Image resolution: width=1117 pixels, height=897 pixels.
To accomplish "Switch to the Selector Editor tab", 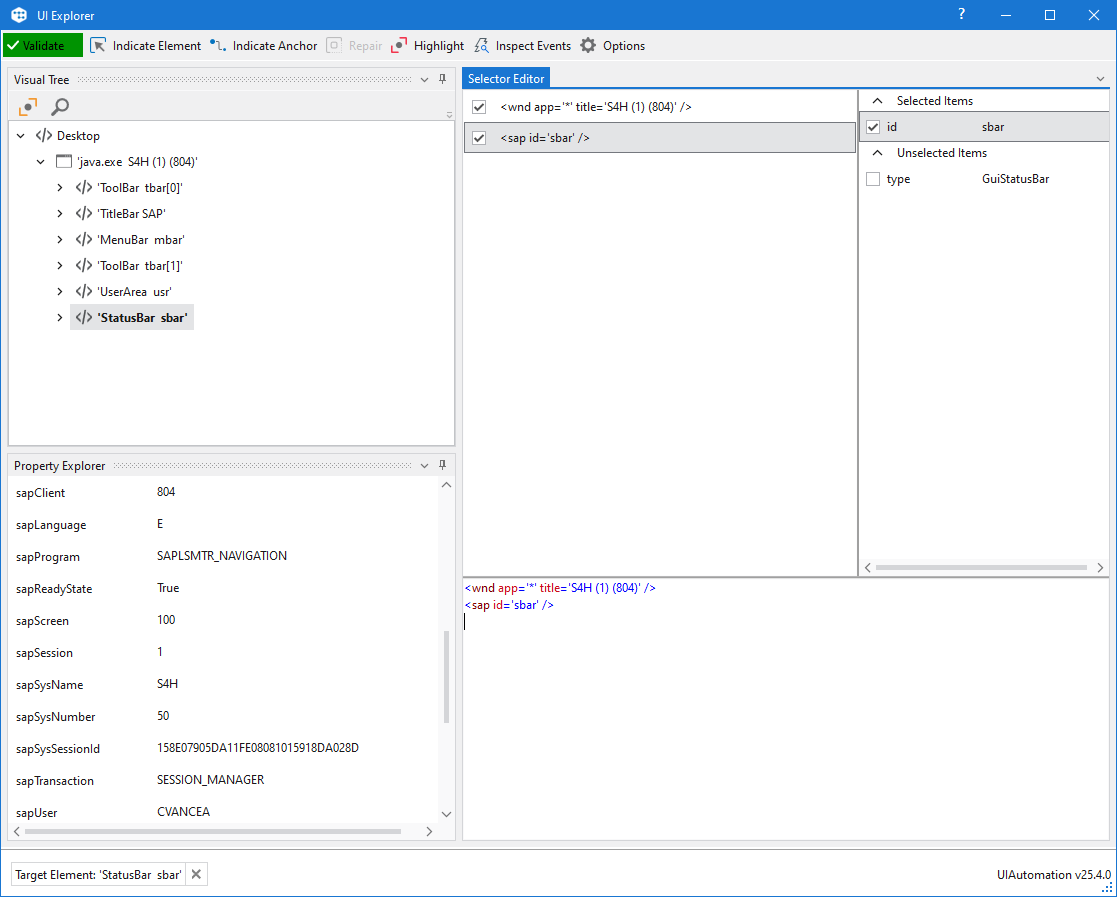I will [x=505, y=77].
